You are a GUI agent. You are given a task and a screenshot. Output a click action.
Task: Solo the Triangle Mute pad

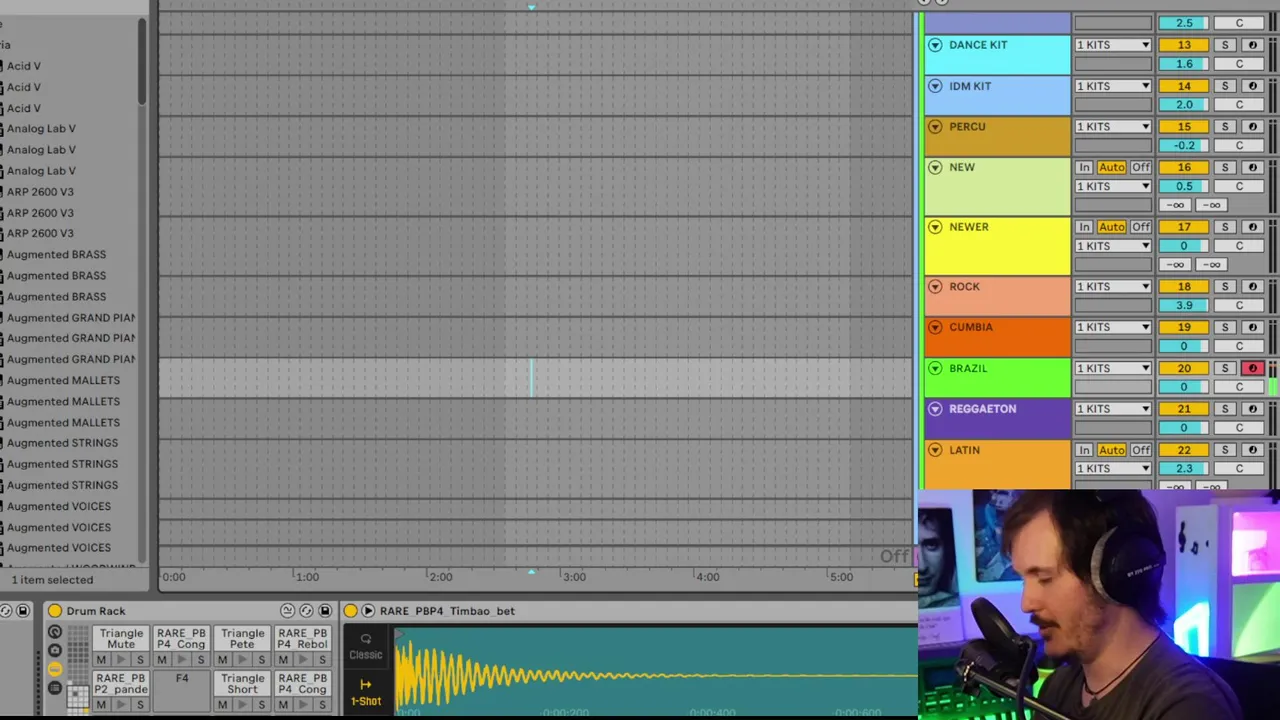click(140, 660)
